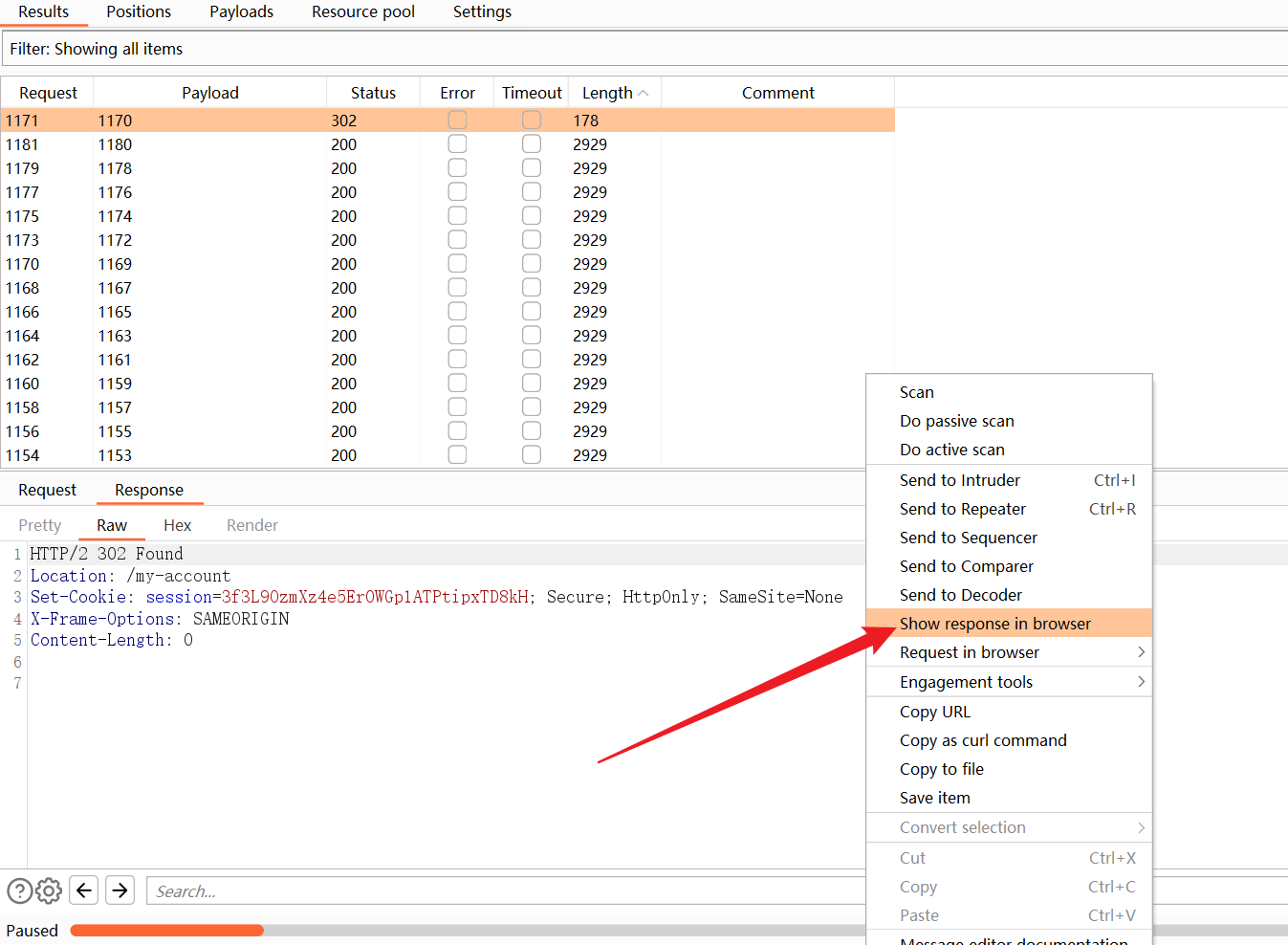Tick Error checkbox for request 1171
1288x945 pixels.
457,121
